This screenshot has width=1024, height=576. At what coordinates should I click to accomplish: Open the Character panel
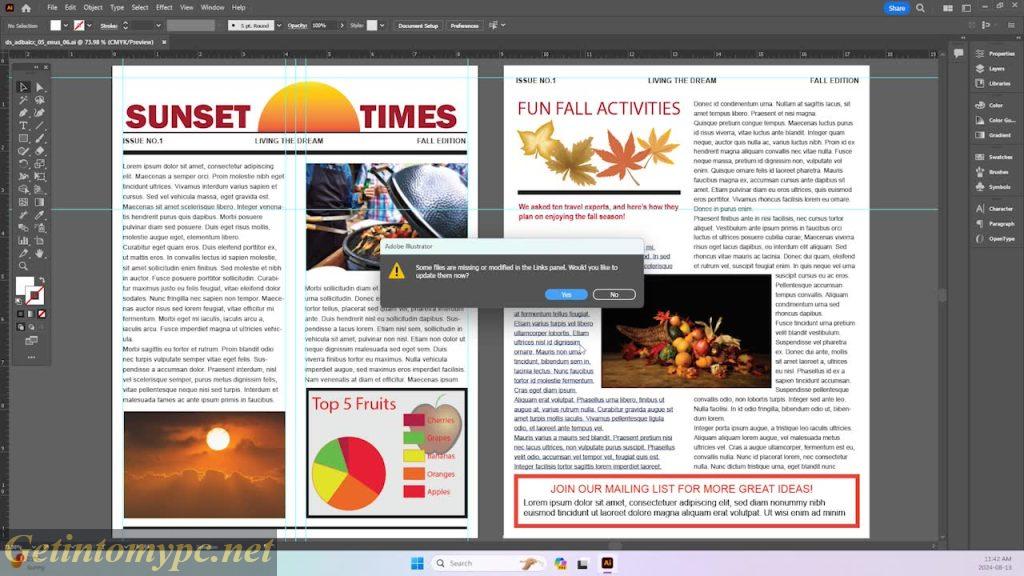(x=994, y=209)
